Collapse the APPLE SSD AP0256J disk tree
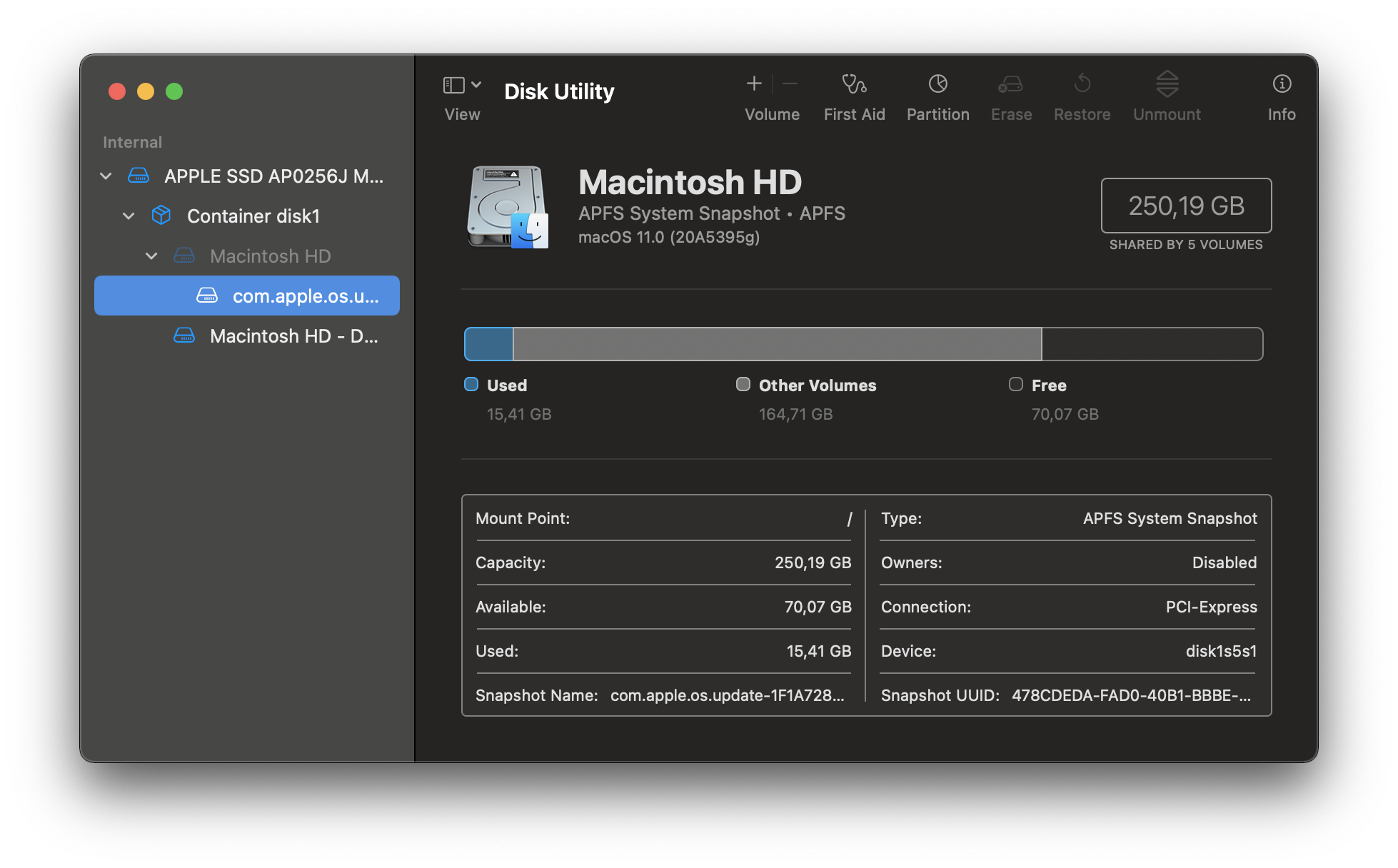Image resolution: width=1398 pixels, height=868 pixels. click(x=106, y=176)
